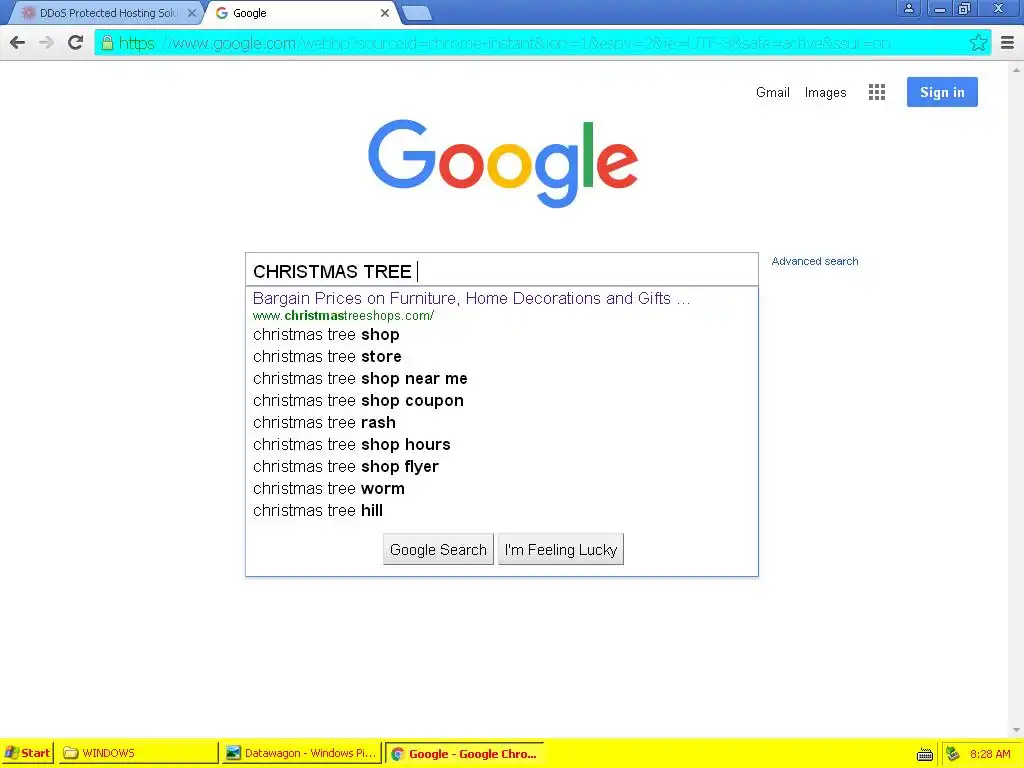Click the Chrome profile person icon

(908, 8)
